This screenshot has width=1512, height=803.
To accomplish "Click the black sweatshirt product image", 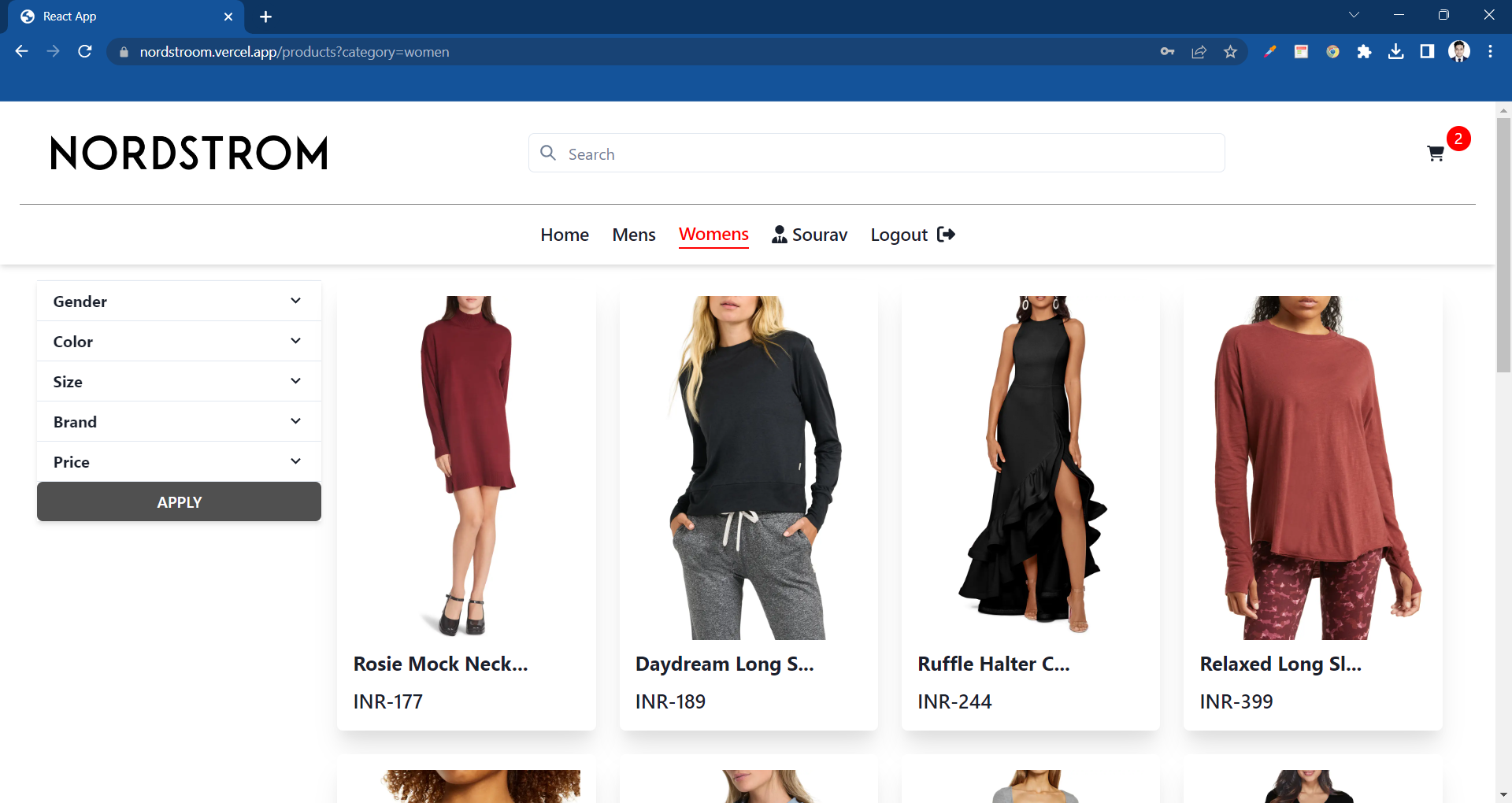I will coord(749,468).
